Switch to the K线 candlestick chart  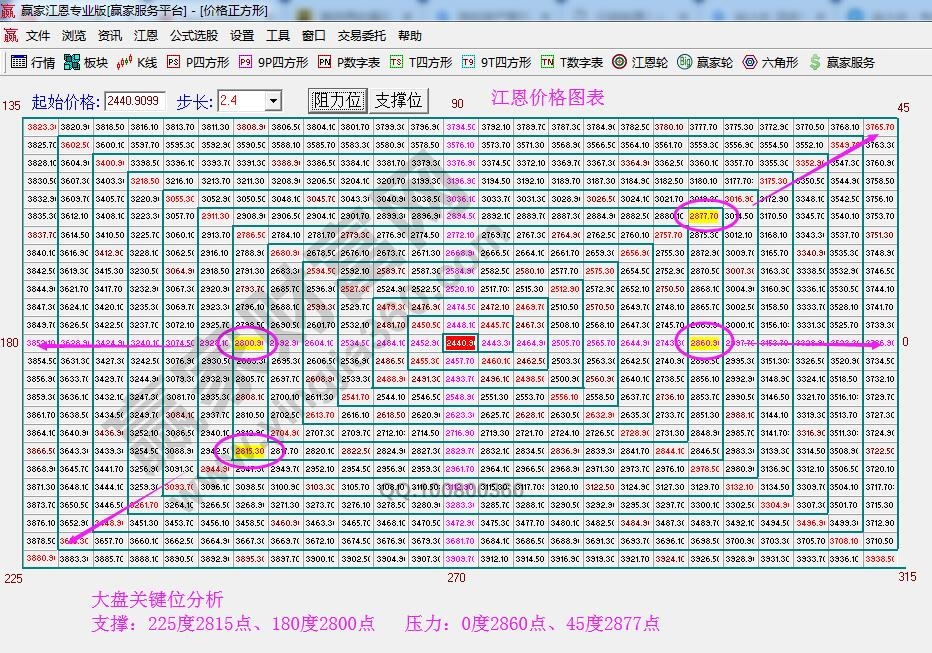(x=137, y=62)
